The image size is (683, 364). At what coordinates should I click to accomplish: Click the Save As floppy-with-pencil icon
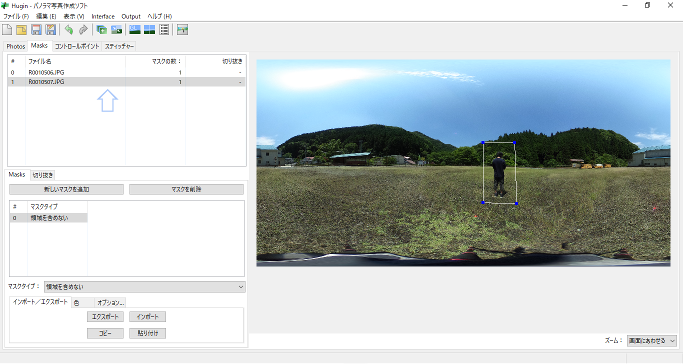51,30
